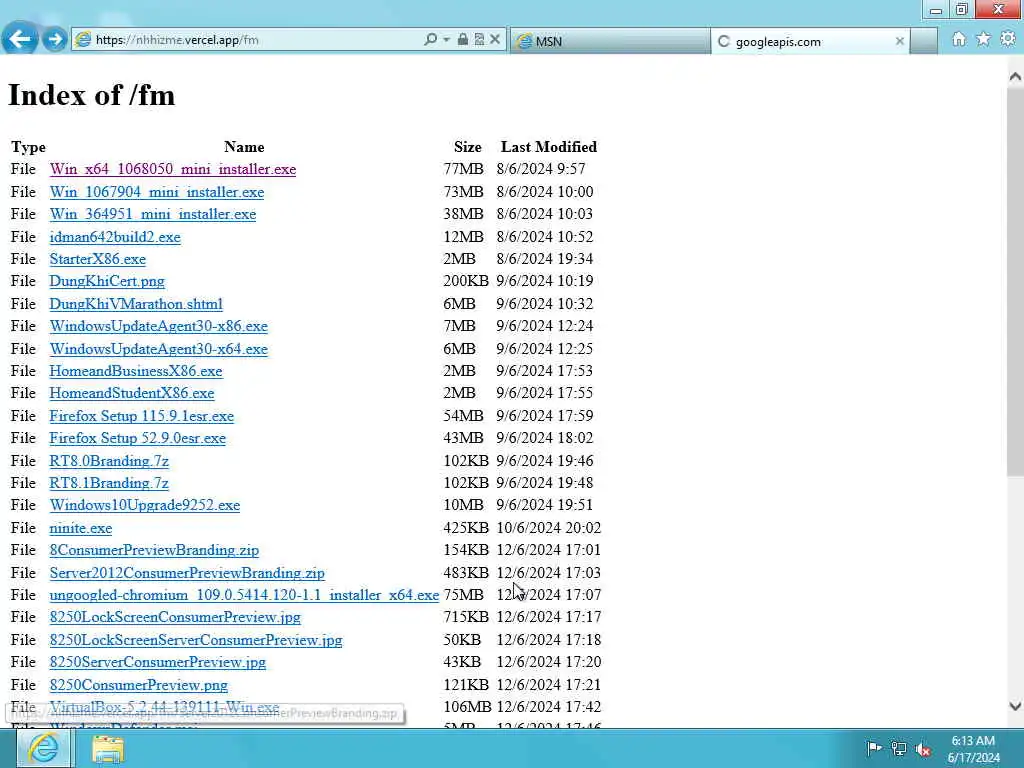Open the StarterX86.exe link

[x=97, y=259]
